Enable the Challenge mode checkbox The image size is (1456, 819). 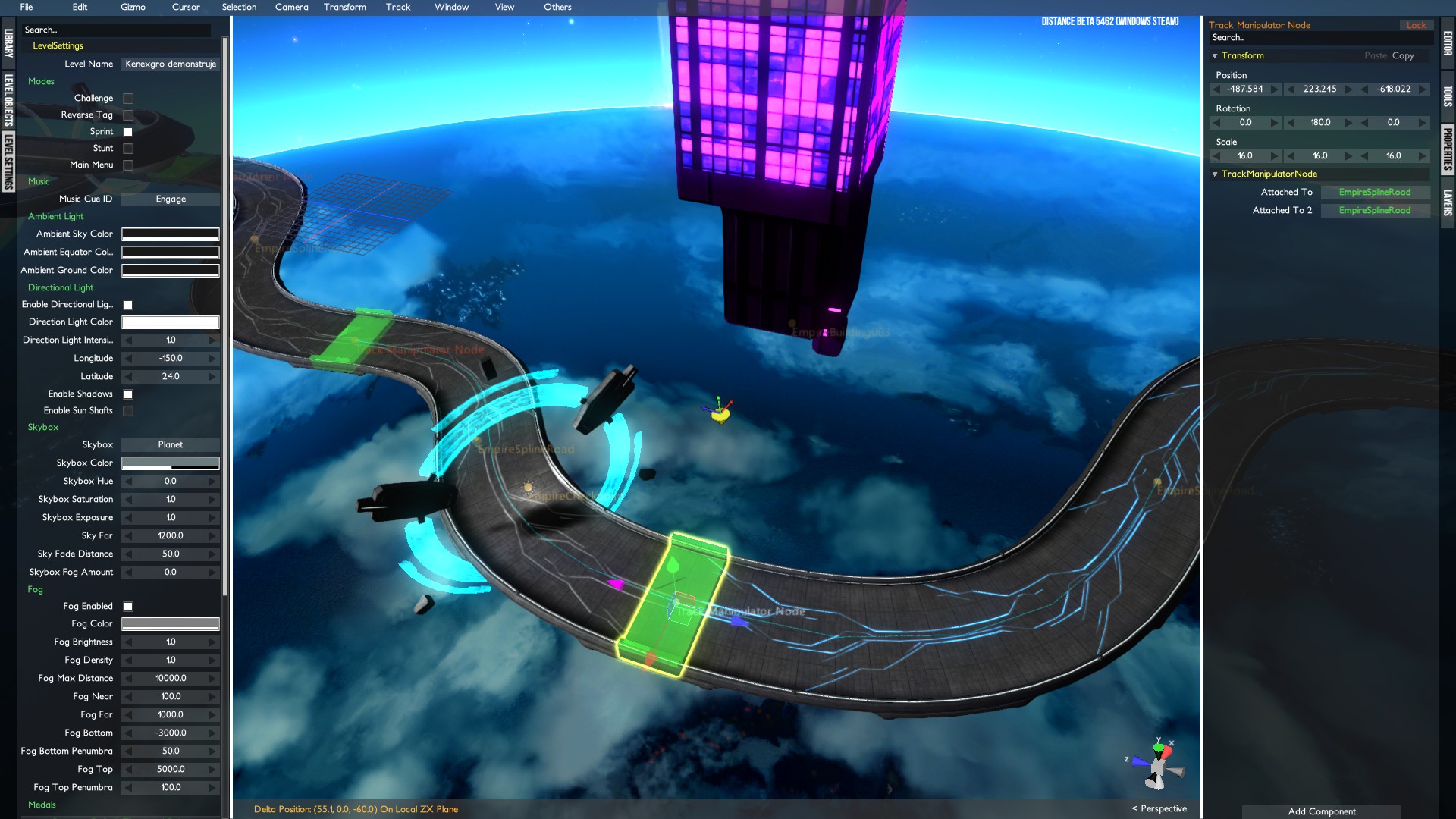[128, 99]
